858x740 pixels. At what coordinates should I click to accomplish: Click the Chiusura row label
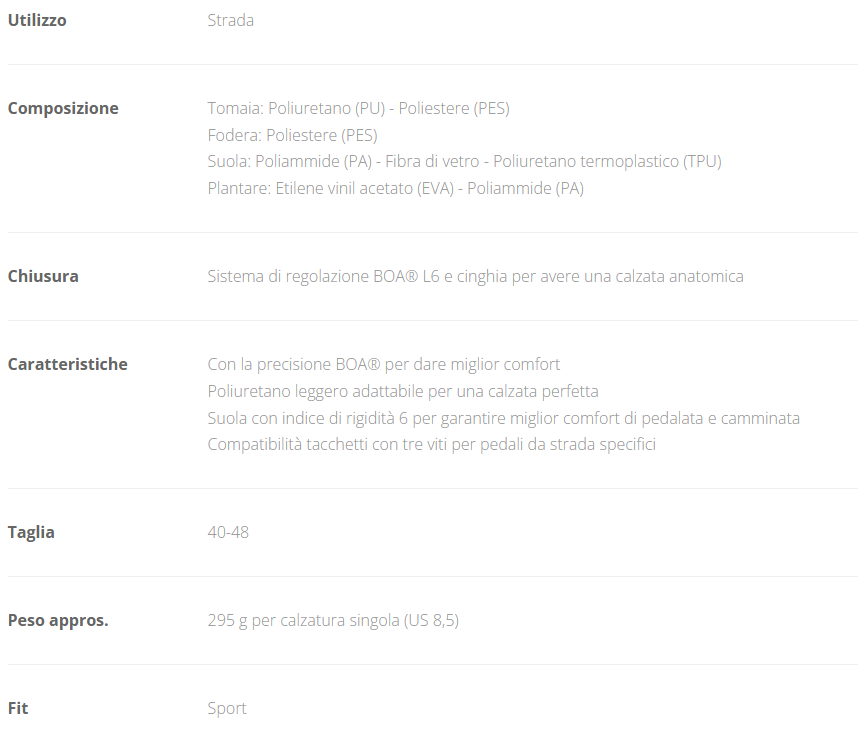click(x=43, y=276)
